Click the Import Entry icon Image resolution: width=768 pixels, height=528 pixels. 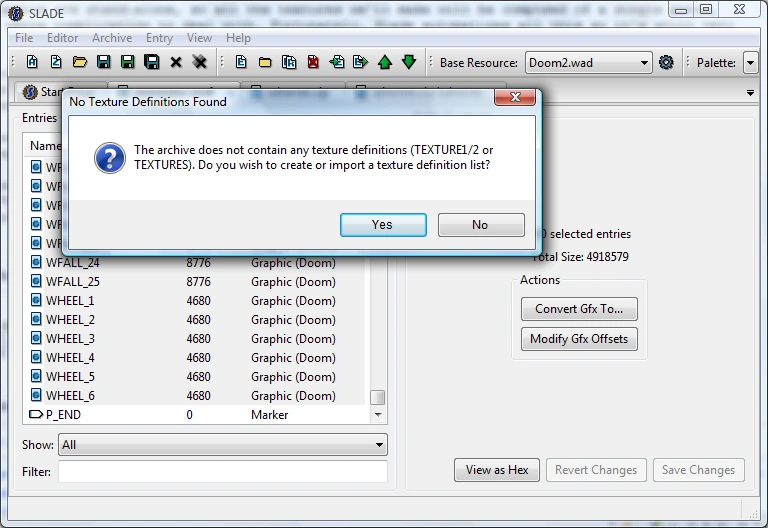(337, 62)
